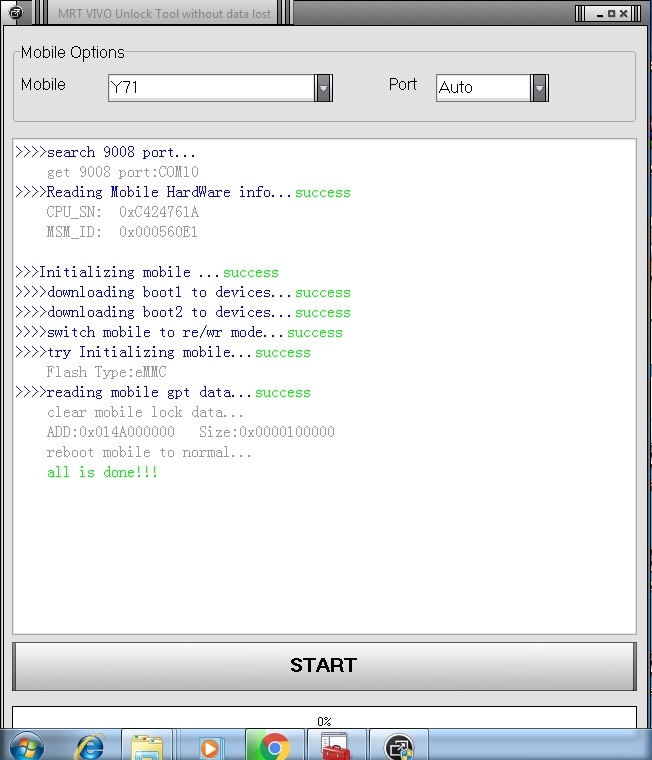Viewport: 652px width, 760px height.
Task: Click 'clear mobile lock data...' log line
Action: click(x=145, y=412)
